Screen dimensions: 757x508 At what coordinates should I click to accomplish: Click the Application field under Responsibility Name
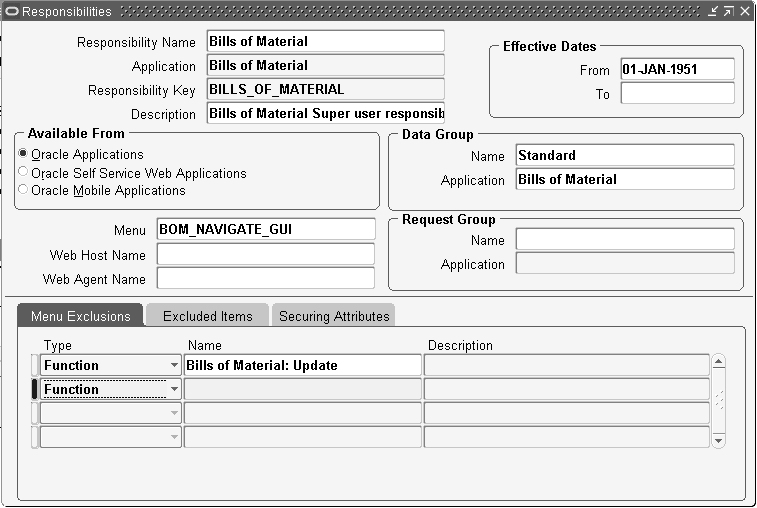(326, 65)
